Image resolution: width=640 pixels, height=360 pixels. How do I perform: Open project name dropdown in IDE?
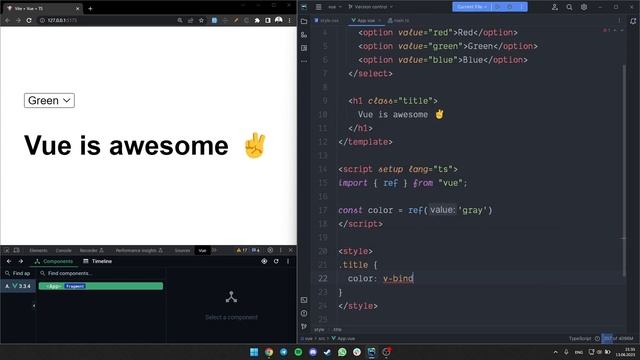pyautogui.click(x=335, y=7)
